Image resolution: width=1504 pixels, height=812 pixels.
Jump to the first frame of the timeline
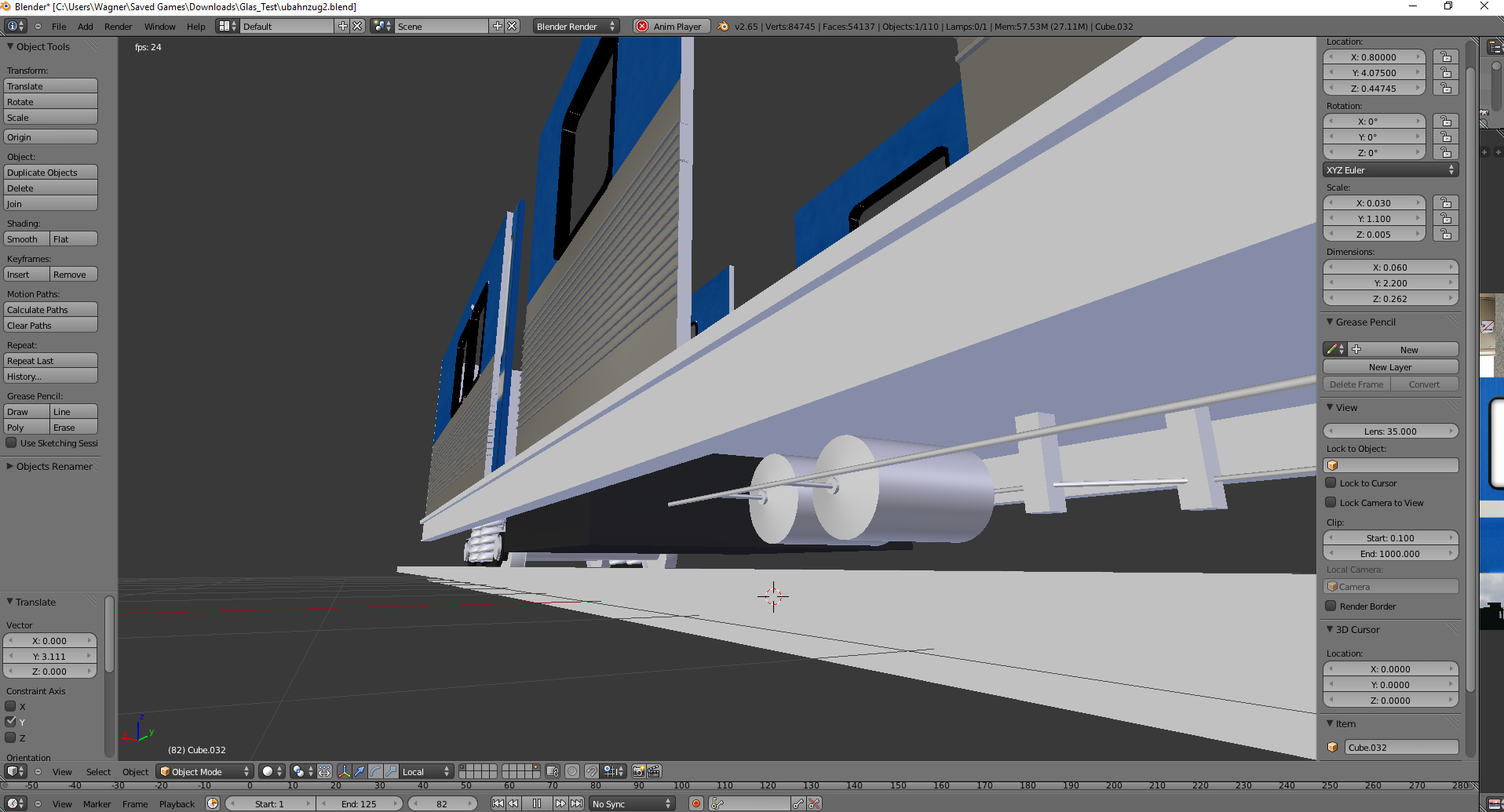[498, 803]
